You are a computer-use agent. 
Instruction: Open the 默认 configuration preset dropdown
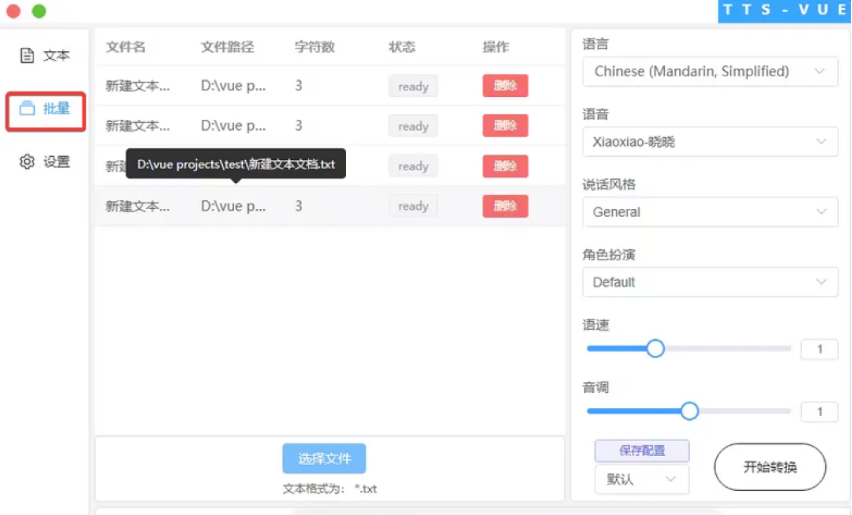[x=641, y=479]
